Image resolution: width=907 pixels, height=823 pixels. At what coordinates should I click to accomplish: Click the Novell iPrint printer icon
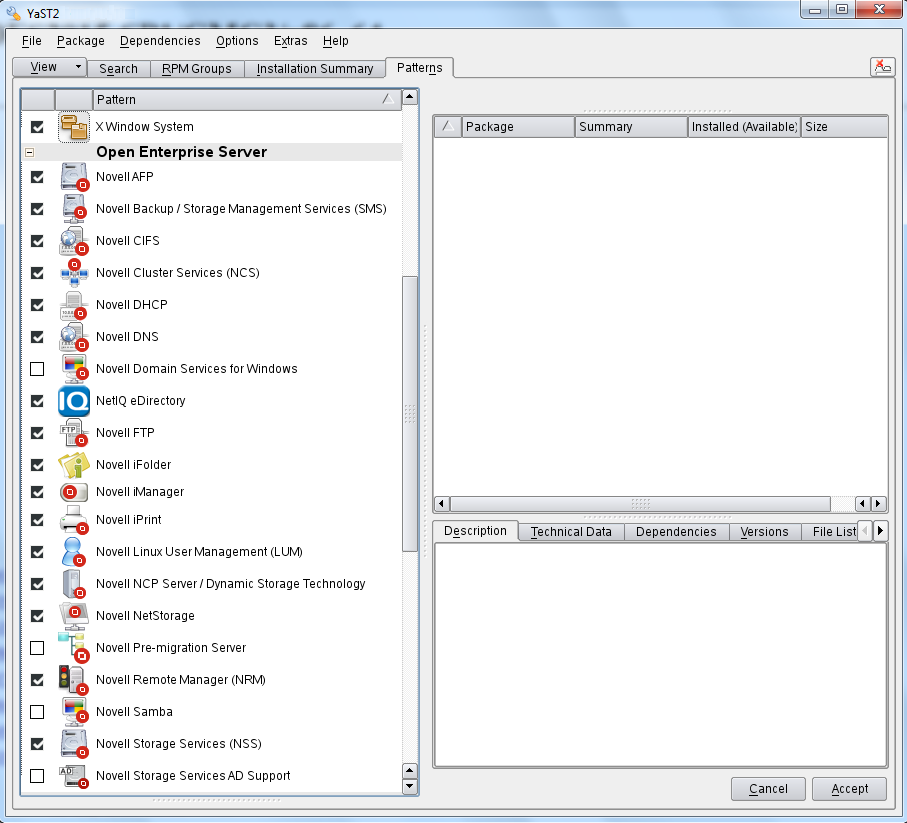tap(74, 519)
